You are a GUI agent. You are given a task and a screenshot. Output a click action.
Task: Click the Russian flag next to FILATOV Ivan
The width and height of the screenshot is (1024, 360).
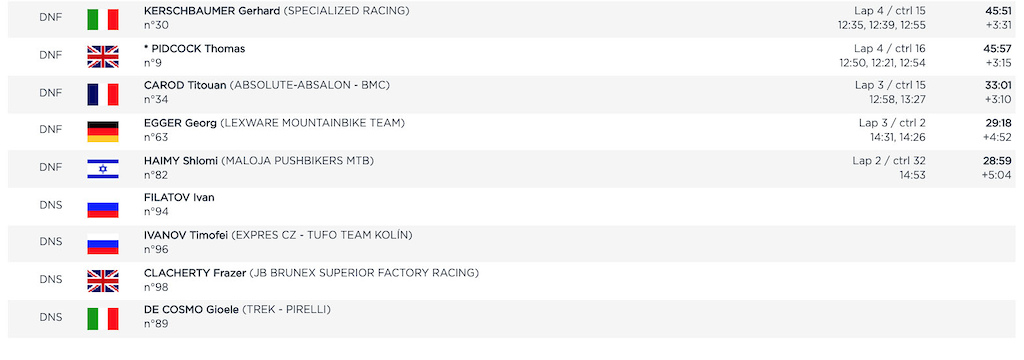(103, 207)
